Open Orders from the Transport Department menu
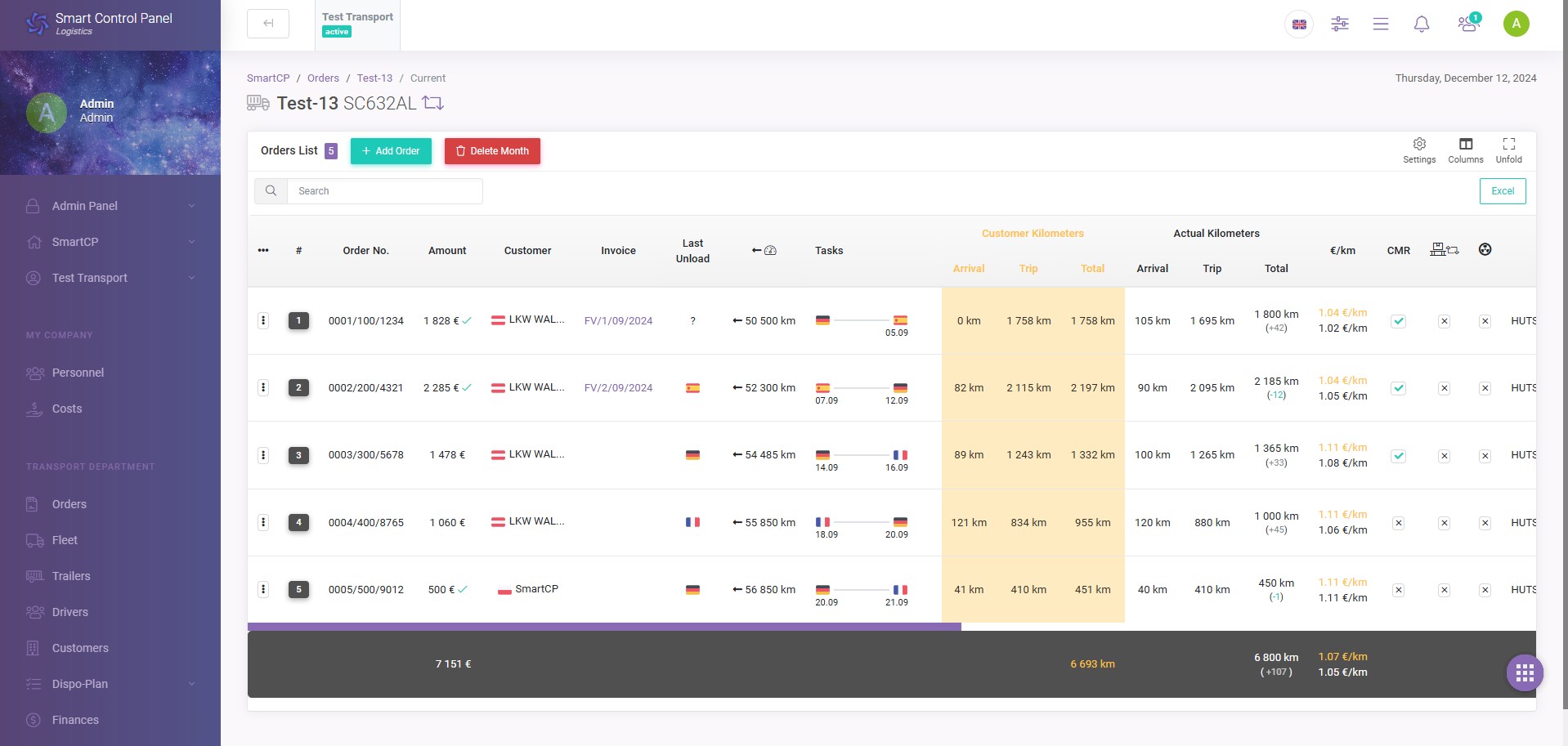This screenshot has height=746, width=1568. pyautogui.click(x=69, y=504)
